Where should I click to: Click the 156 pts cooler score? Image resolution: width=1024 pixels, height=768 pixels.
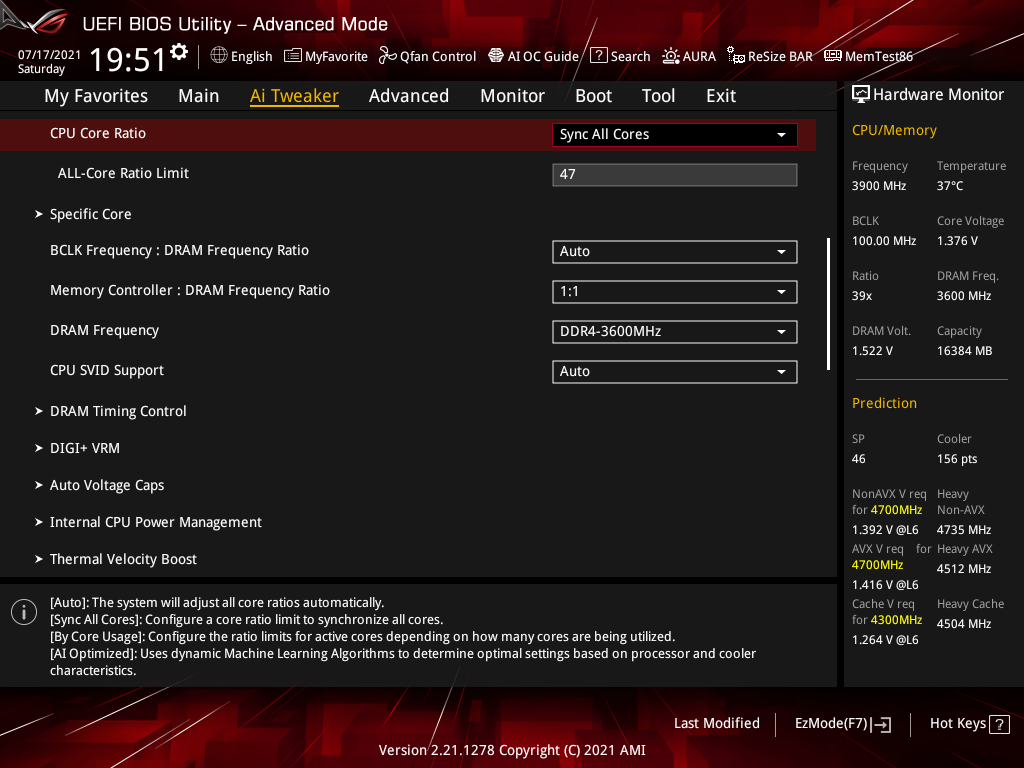(957, 459)
